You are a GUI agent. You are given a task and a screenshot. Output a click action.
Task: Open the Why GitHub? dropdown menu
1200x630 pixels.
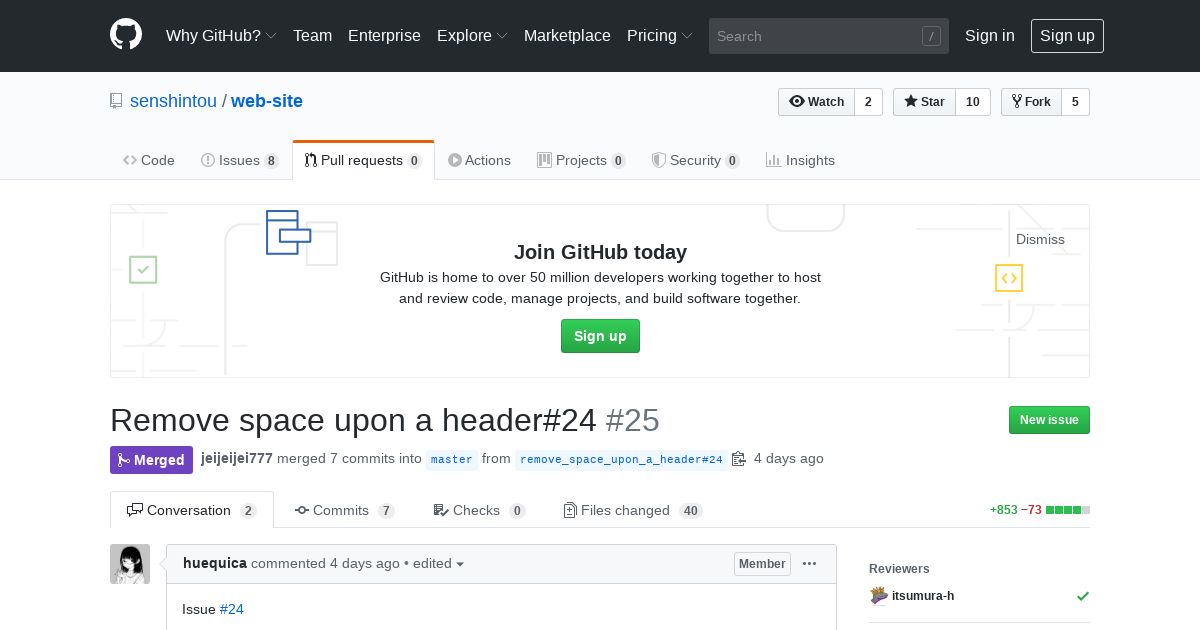(x=221, y=35)
